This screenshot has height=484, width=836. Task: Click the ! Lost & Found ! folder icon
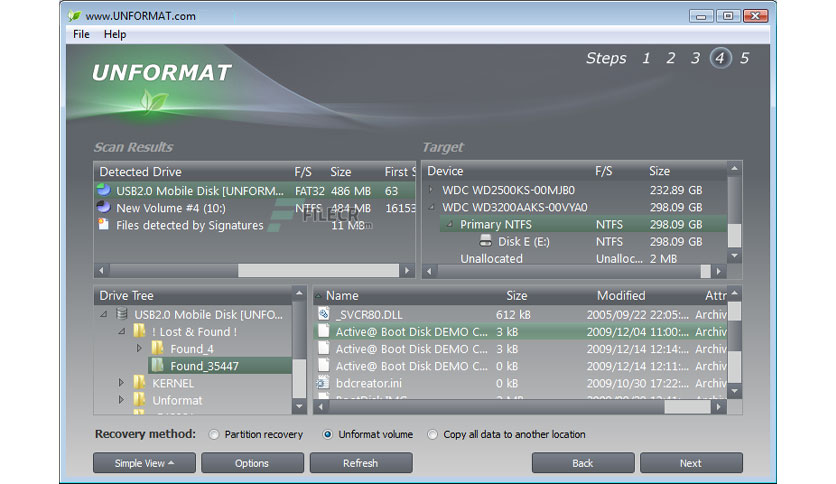[x=139, y=331]
